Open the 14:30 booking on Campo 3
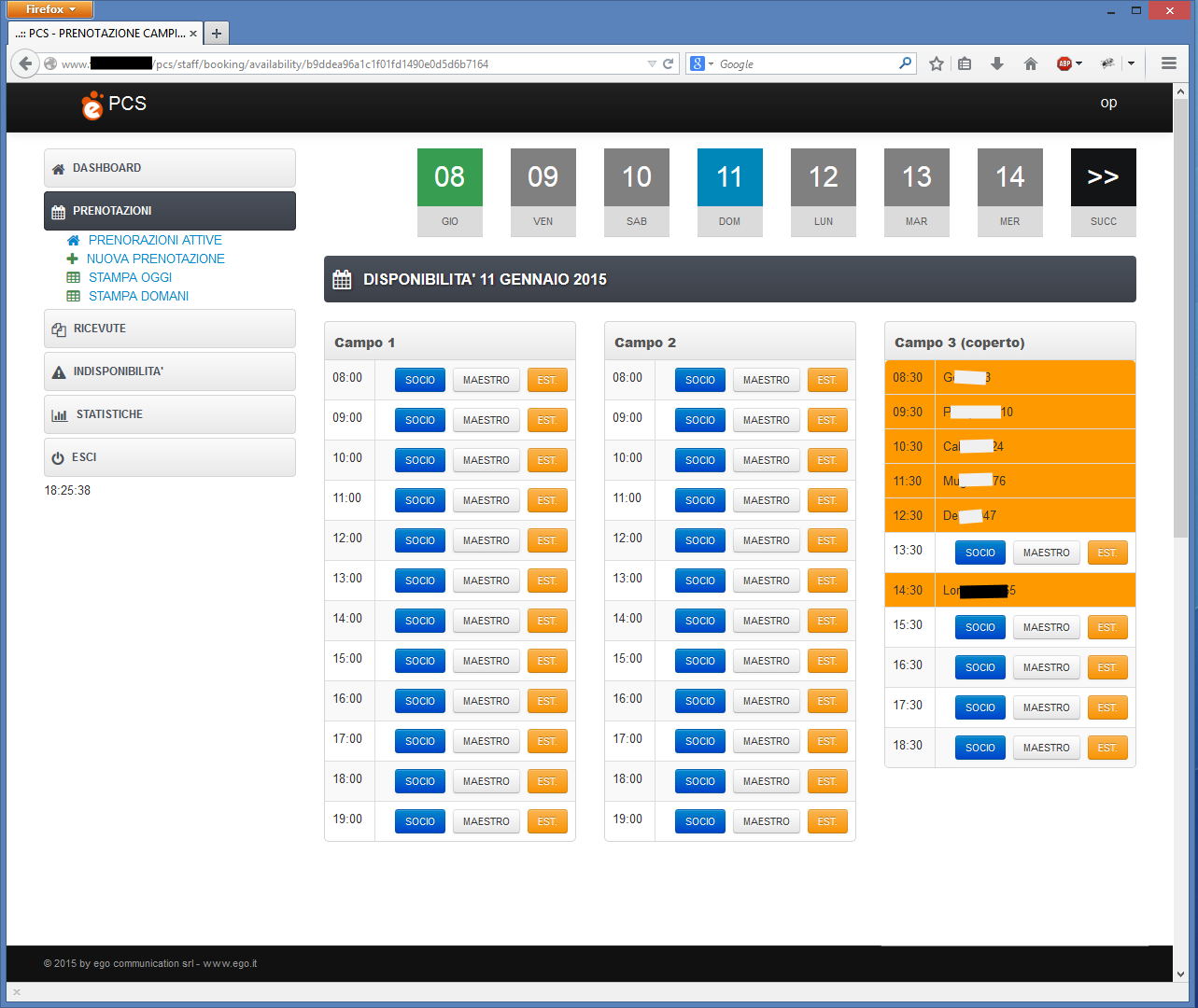The width and height of the screenshot is (1198, 1008). [x=1010, y=590]
